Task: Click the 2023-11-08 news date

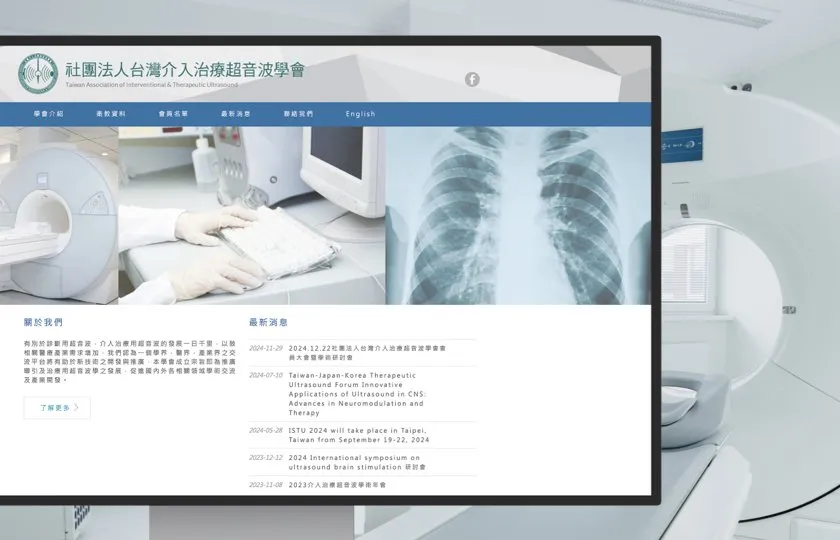Action: 266,485
